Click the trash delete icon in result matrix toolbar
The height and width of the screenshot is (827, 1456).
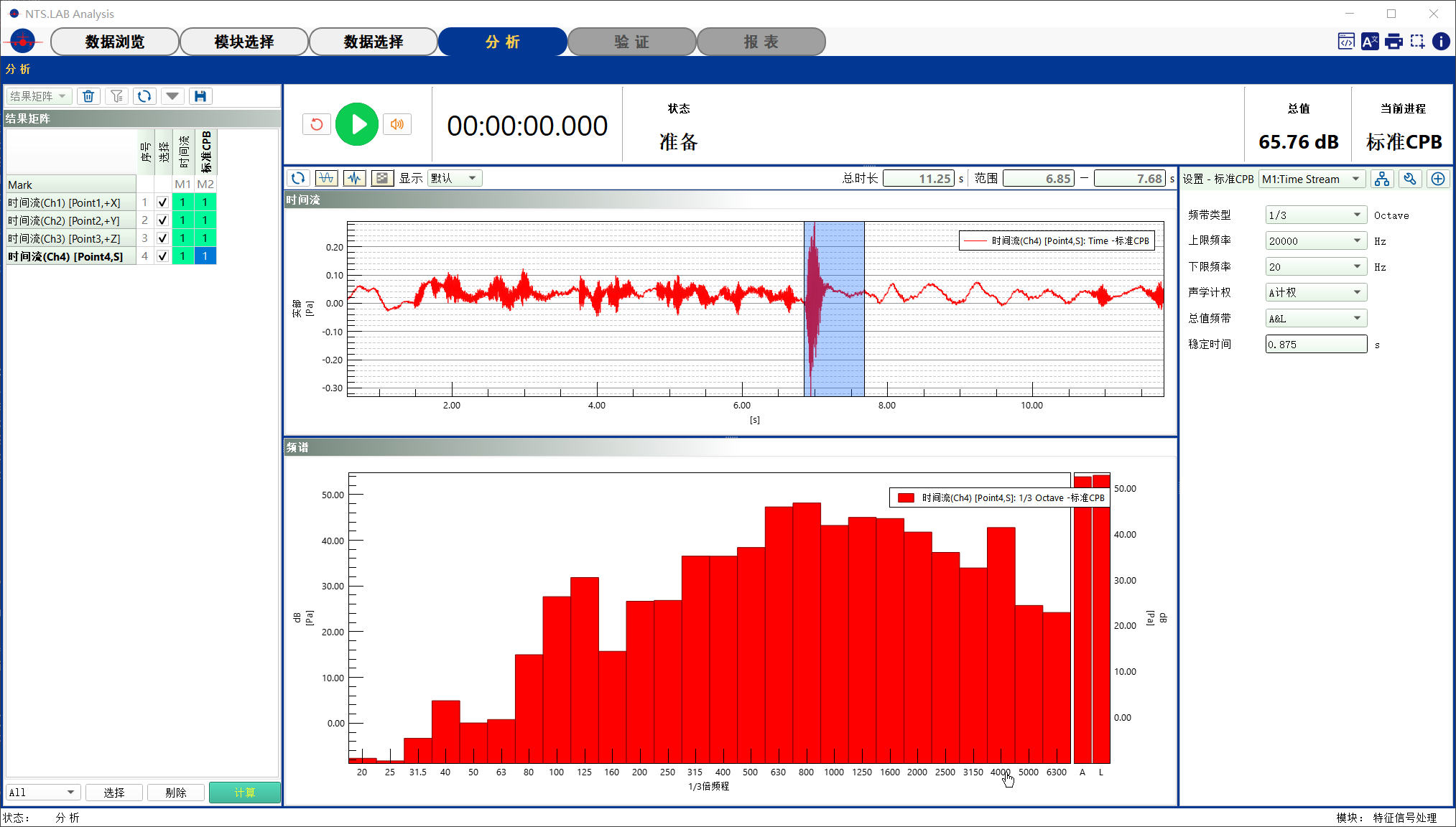click(88, 96)
